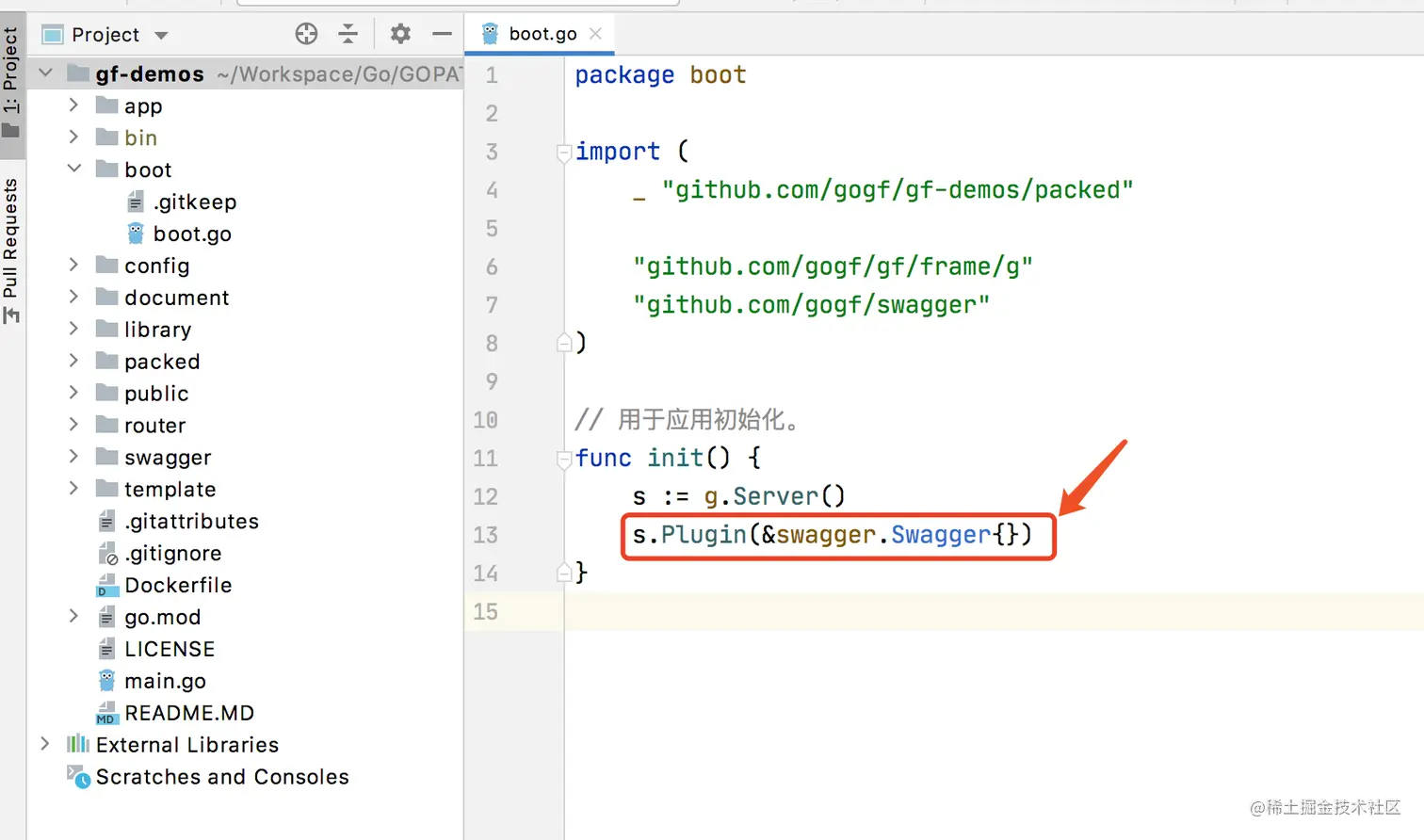Image resolution: width=1424 pixels, height=840 pixels.
Task: Select the gf-demos project name
Action: pos(150,73)
